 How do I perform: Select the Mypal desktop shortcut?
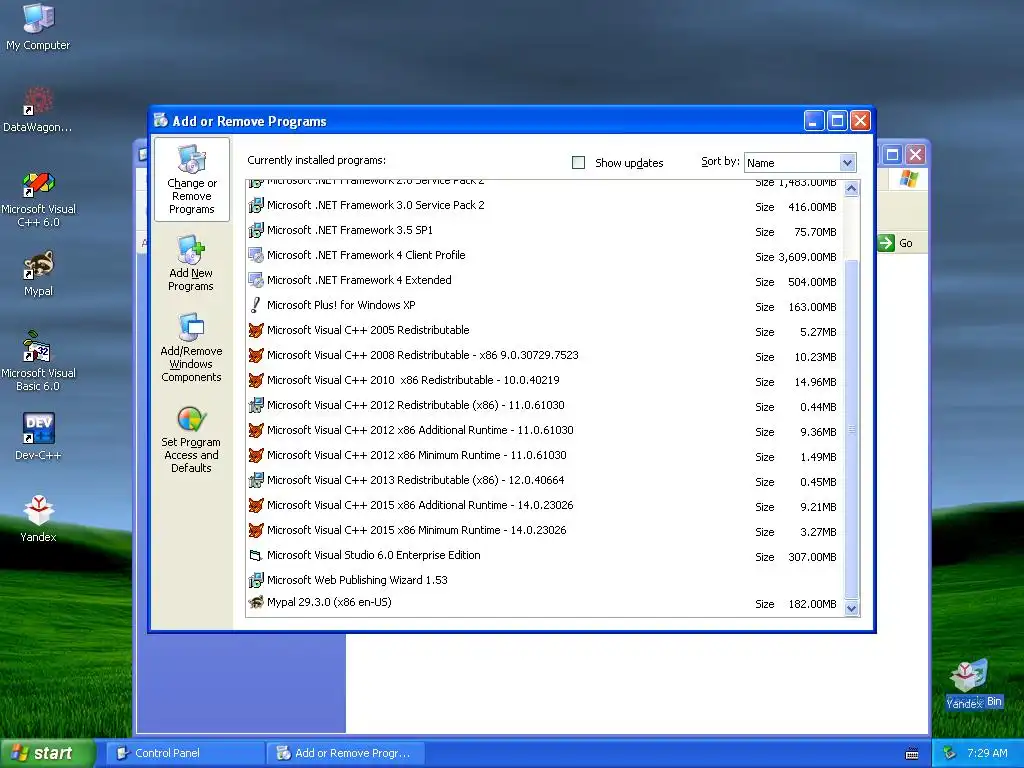coord(38,274)
